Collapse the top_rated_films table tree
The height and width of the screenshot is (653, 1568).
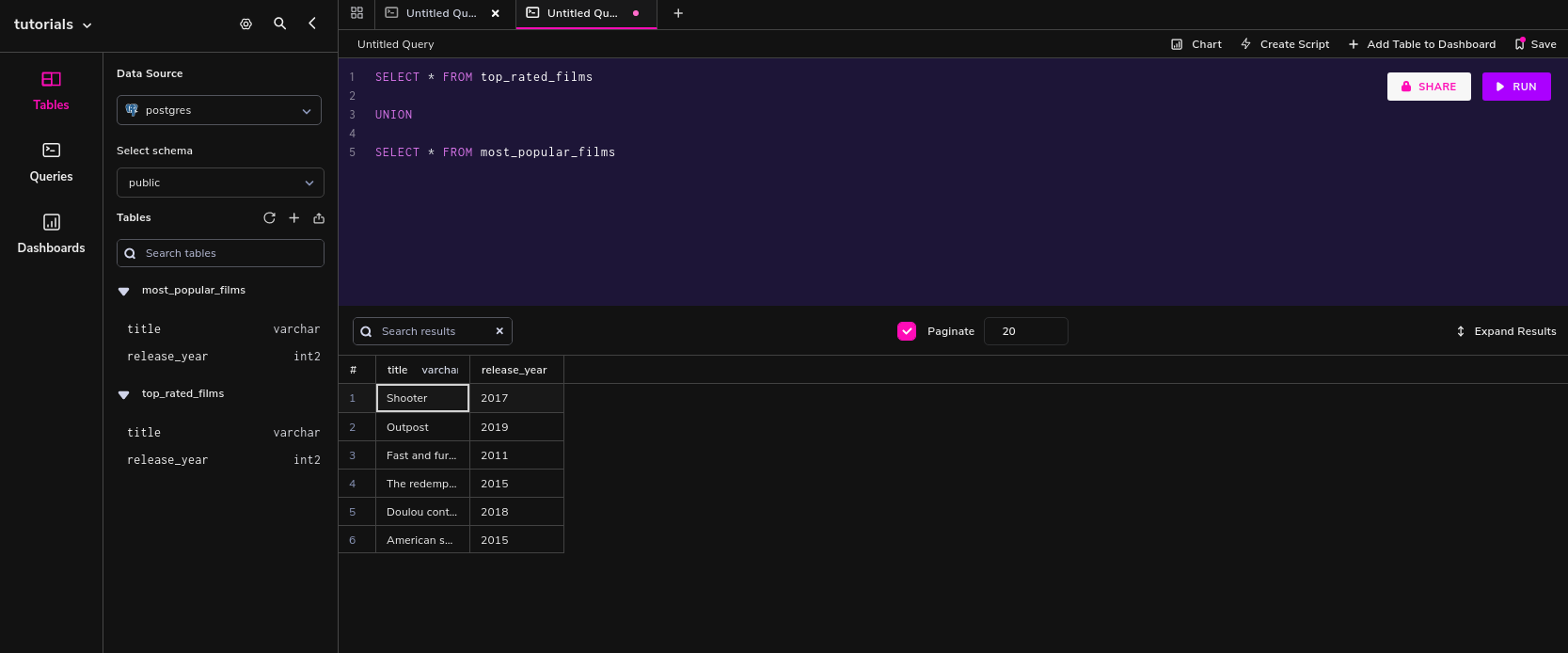(x=123, y=394)
